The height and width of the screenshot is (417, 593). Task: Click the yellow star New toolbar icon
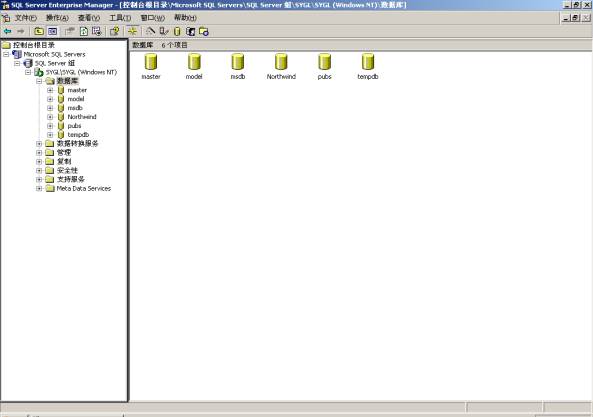pyautogui.click(x=132, y=31)
